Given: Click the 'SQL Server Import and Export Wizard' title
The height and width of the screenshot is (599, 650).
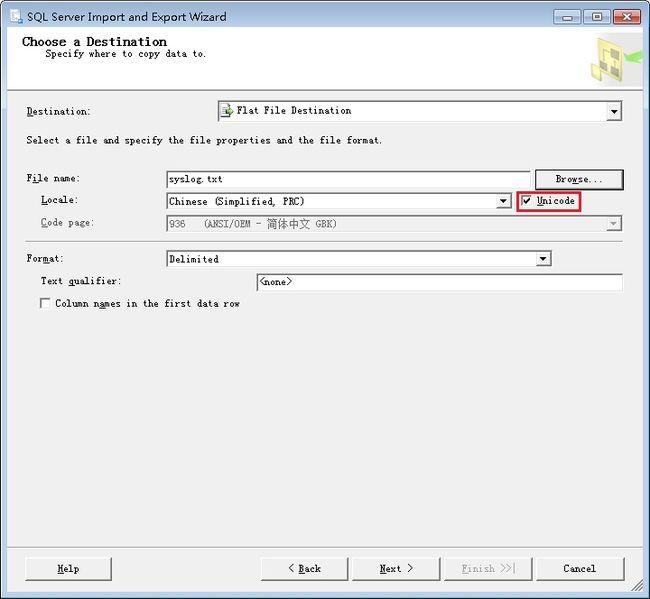Looking at the screenshot, I should (x=126, y=17).
